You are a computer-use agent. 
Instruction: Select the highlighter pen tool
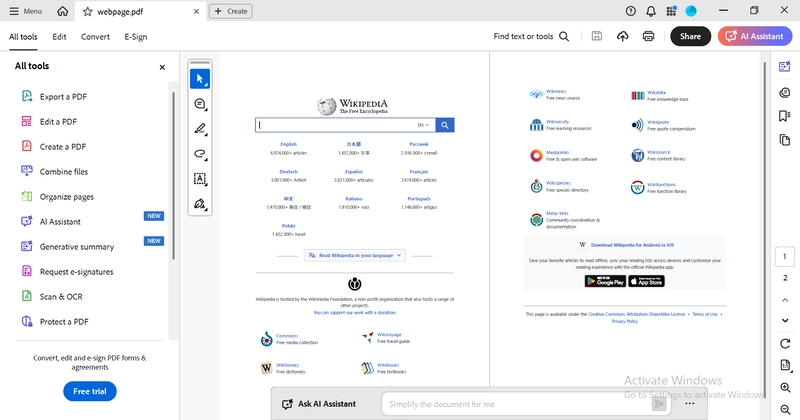200,129
